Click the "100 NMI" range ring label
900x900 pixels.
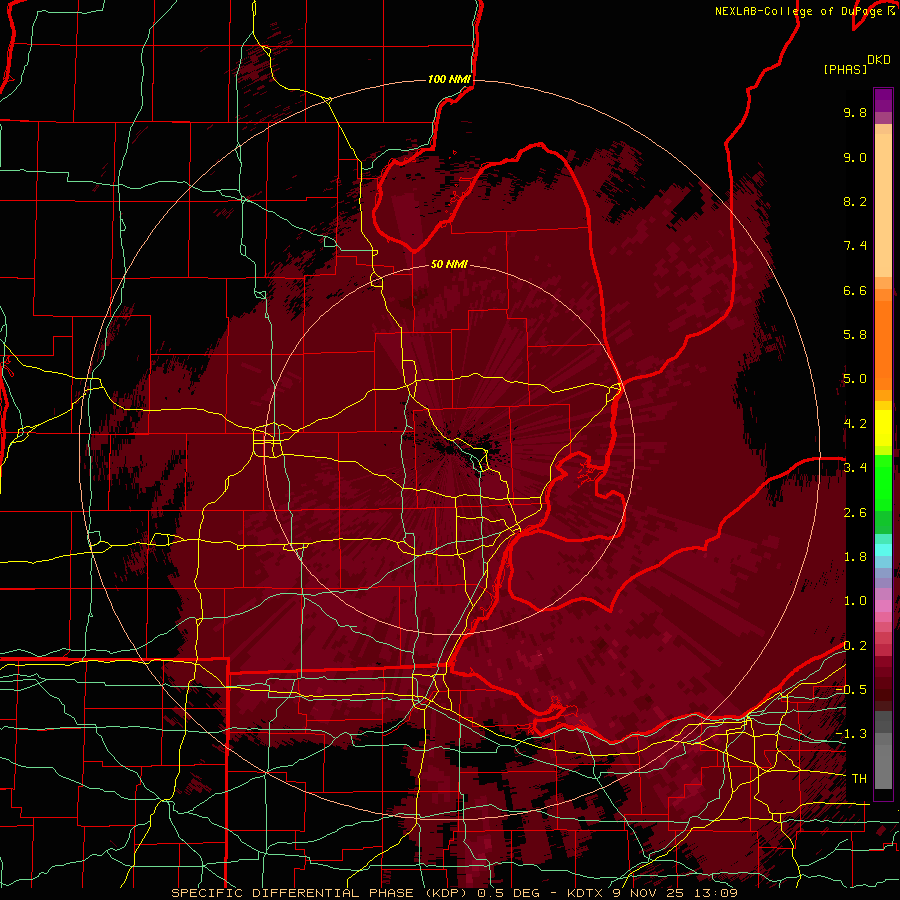(x=449, y=79)
